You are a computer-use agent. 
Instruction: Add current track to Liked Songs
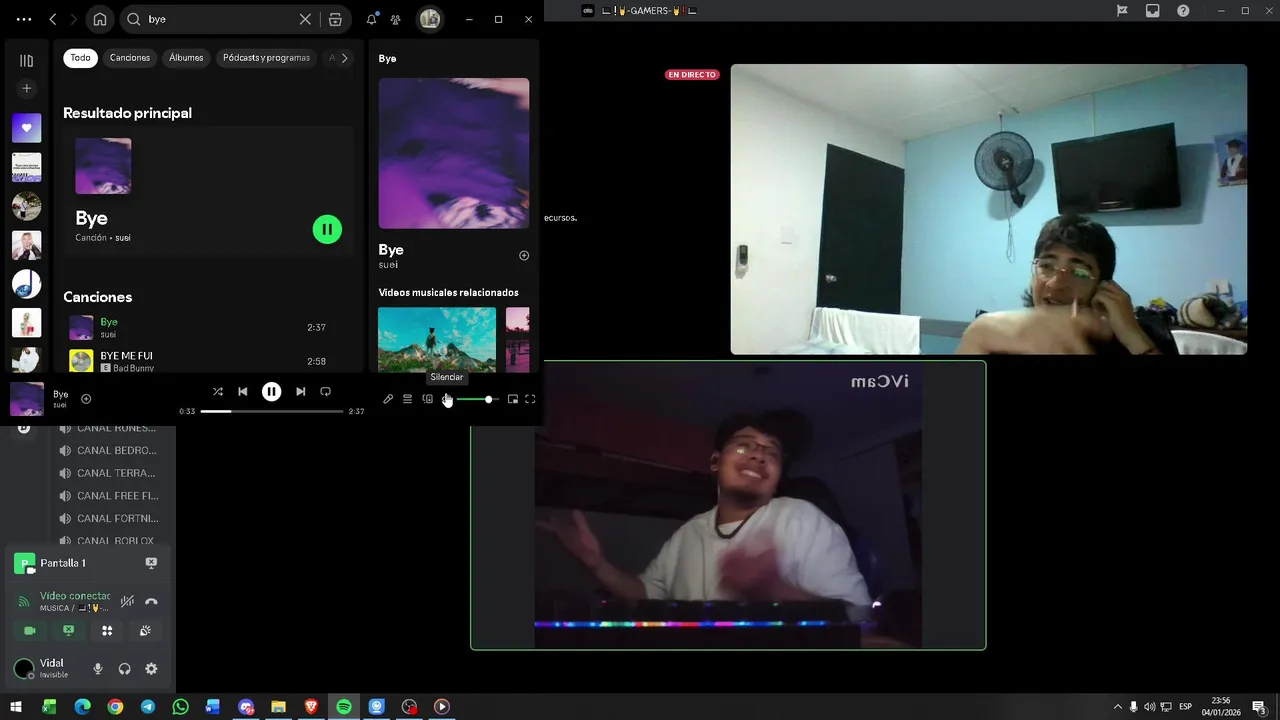(x=86, y=399)
